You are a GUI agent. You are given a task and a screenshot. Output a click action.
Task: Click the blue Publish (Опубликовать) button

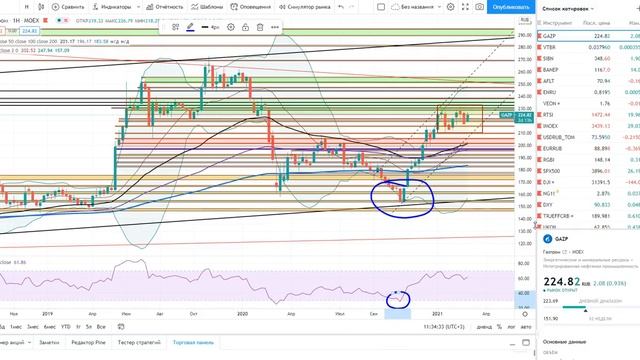[511, 7]
